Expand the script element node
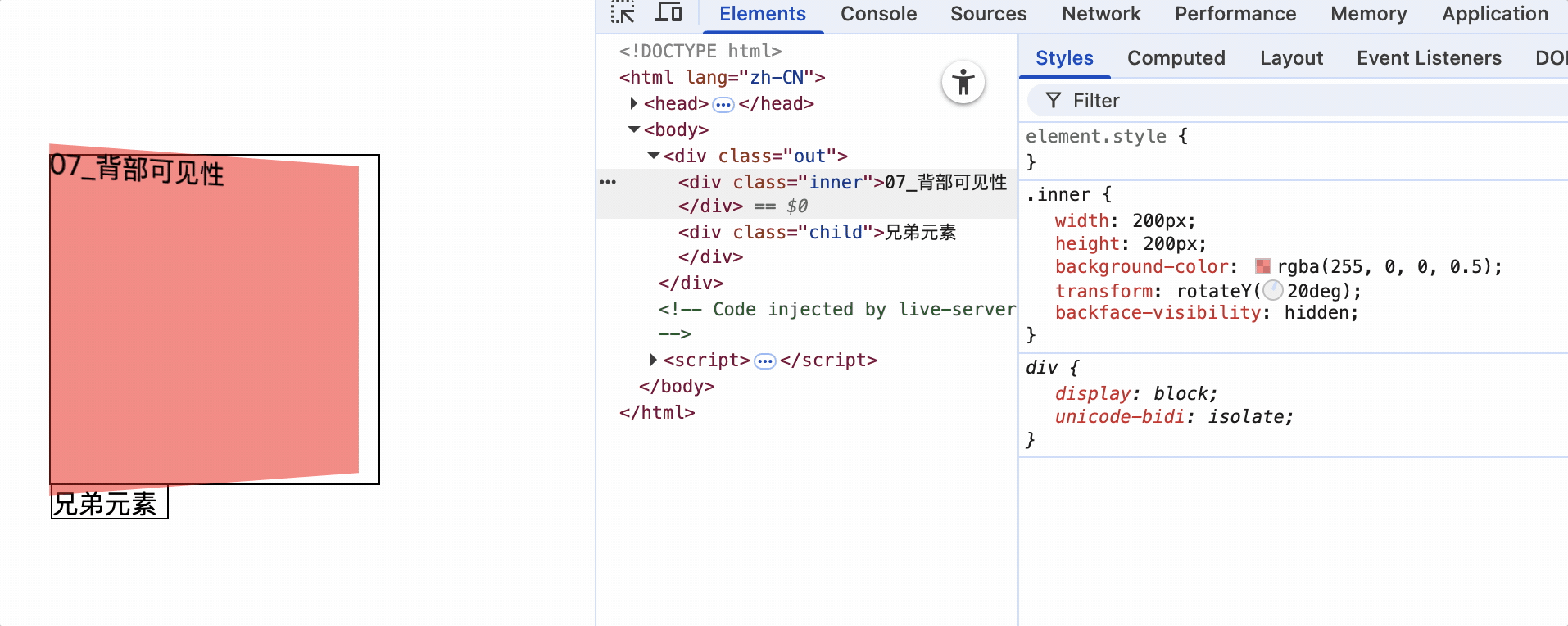Viewport: 1568px width, 626px height. pyautogui.click(x=653, y=360)
